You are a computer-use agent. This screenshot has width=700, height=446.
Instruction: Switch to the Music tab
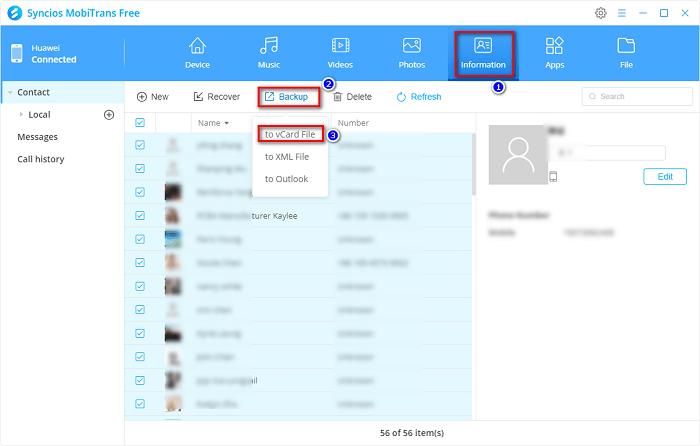coord(269,53)
